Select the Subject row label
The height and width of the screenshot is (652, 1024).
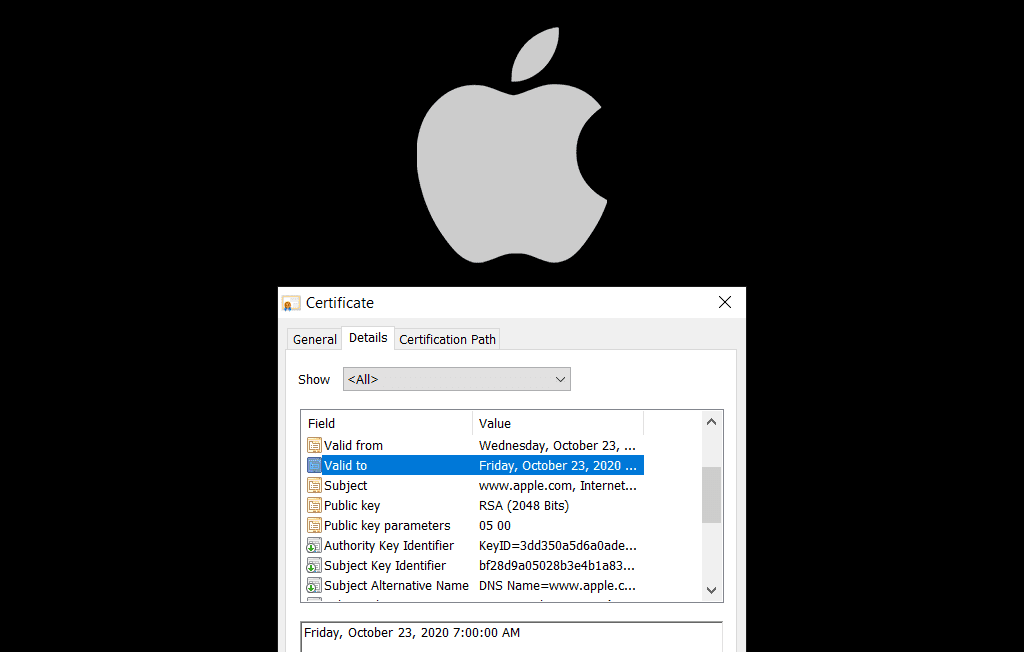pyautogui.click(x=345, y=485)
